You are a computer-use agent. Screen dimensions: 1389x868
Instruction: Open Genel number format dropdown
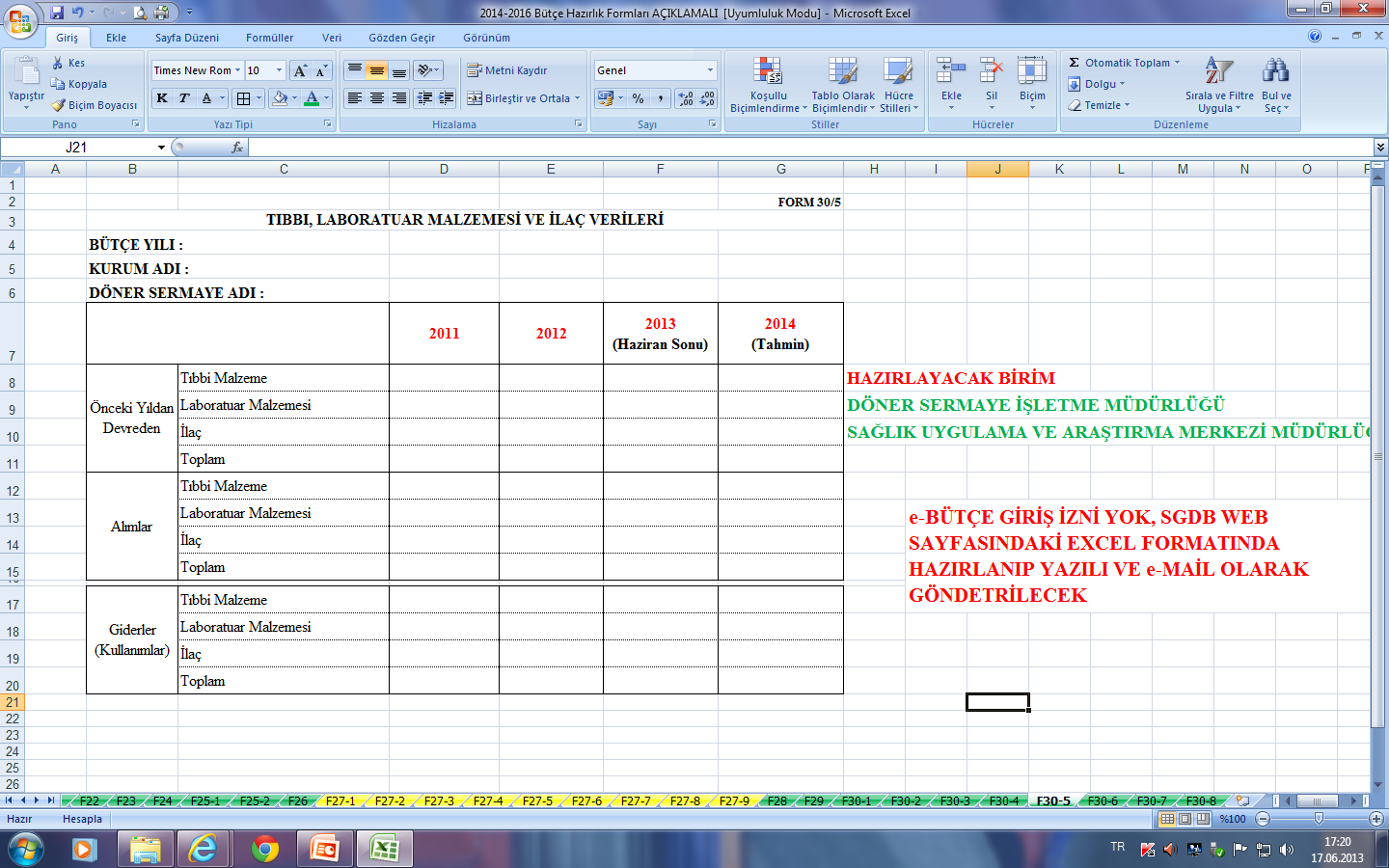pos(711,70)
